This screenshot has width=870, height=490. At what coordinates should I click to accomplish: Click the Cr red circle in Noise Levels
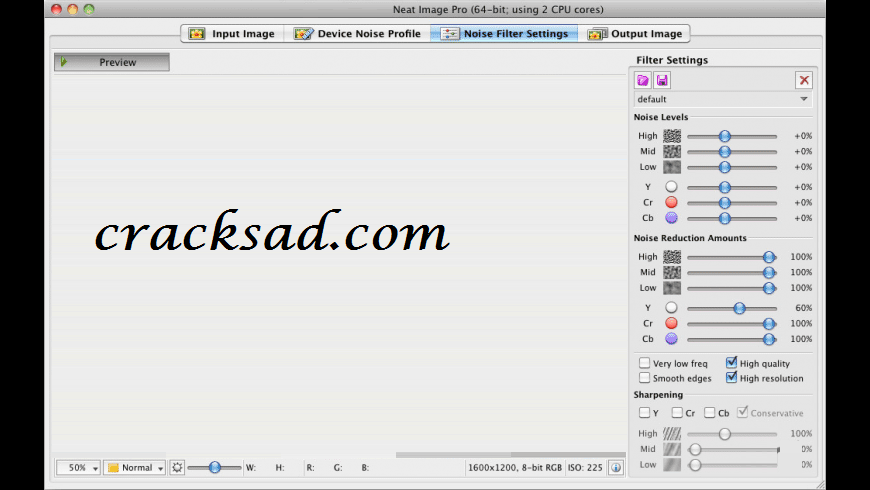pos(671,202)
